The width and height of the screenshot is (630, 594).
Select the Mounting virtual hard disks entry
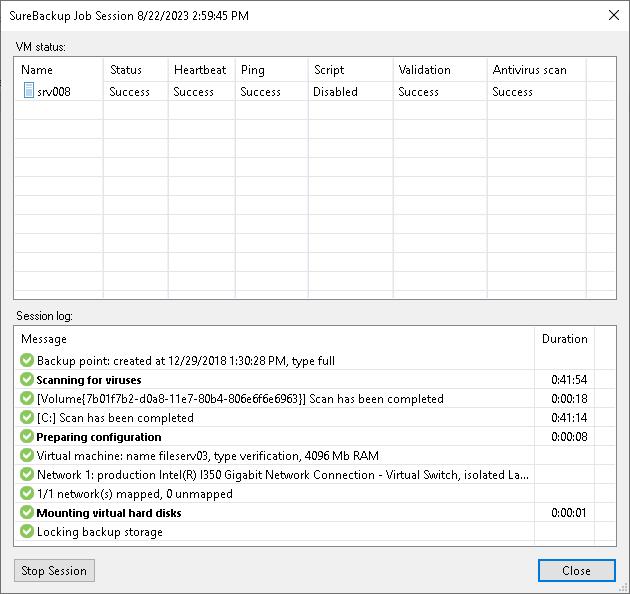109,513
